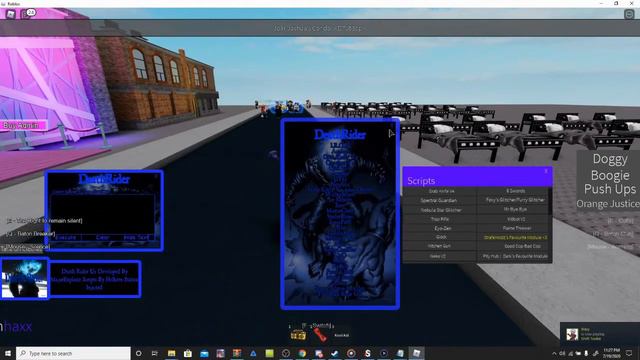The image size is (640, 360).
Task: Open Google Chrome from the taskbar
Action: click(302, 353)
